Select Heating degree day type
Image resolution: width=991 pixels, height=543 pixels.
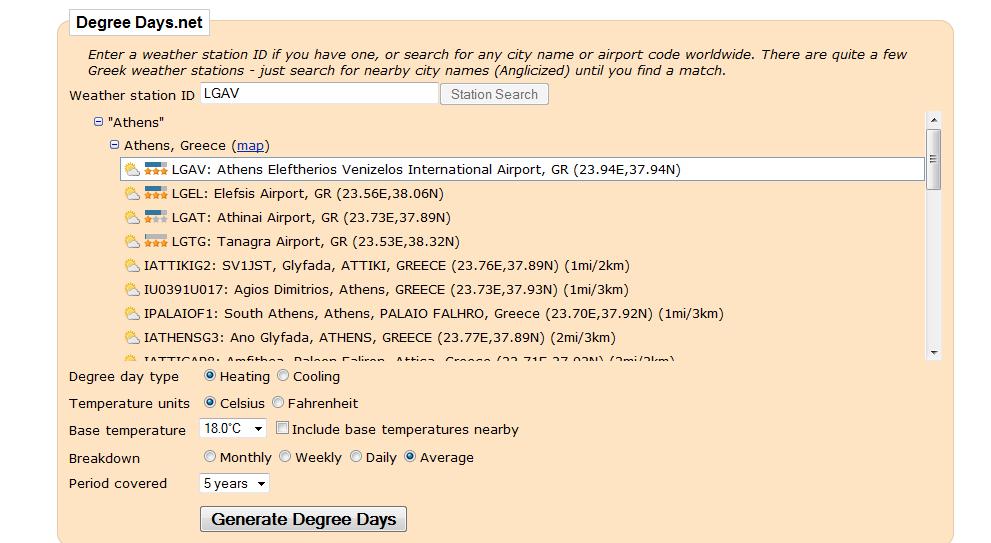(x=210, y=375)
